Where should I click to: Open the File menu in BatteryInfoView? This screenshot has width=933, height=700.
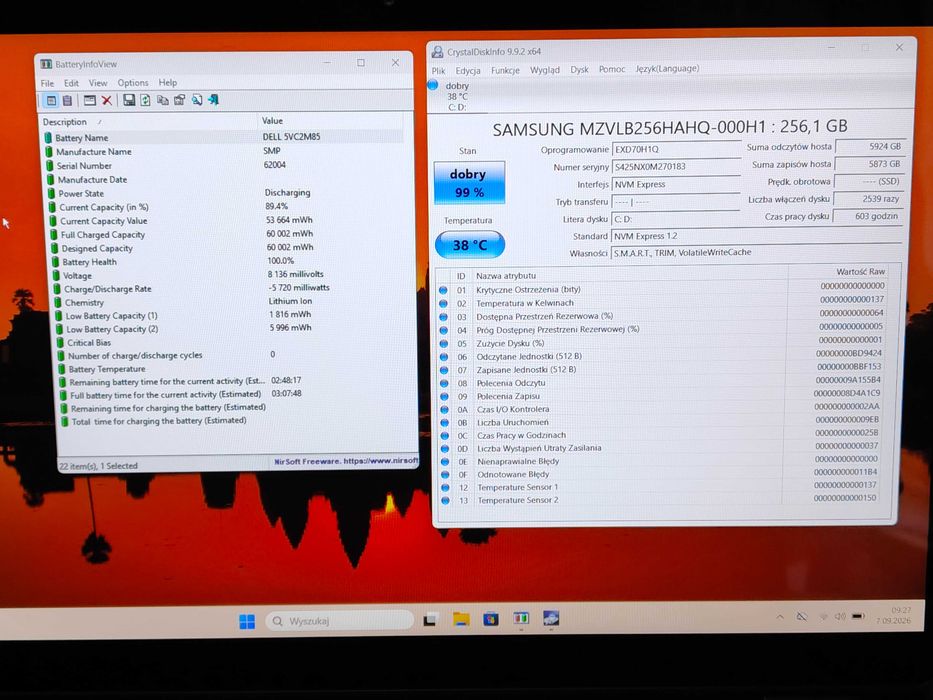47,83
